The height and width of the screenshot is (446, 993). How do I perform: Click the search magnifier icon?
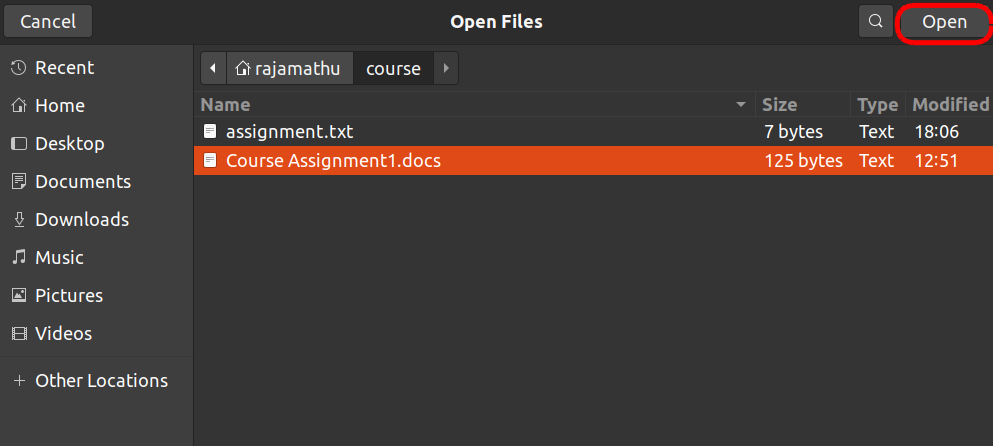tap(875, 21)
